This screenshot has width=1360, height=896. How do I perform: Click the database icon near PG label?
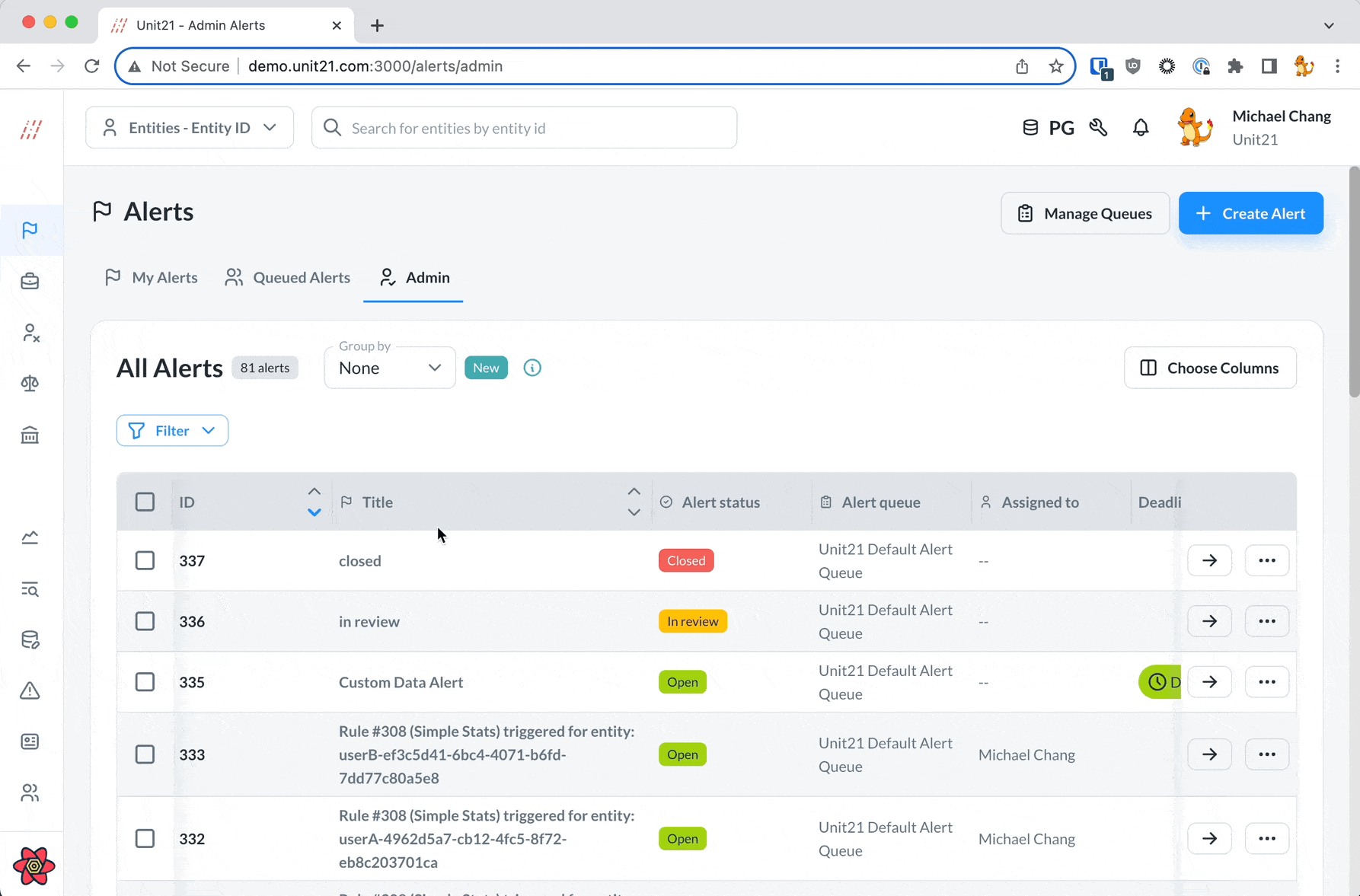coord(1030,127)
